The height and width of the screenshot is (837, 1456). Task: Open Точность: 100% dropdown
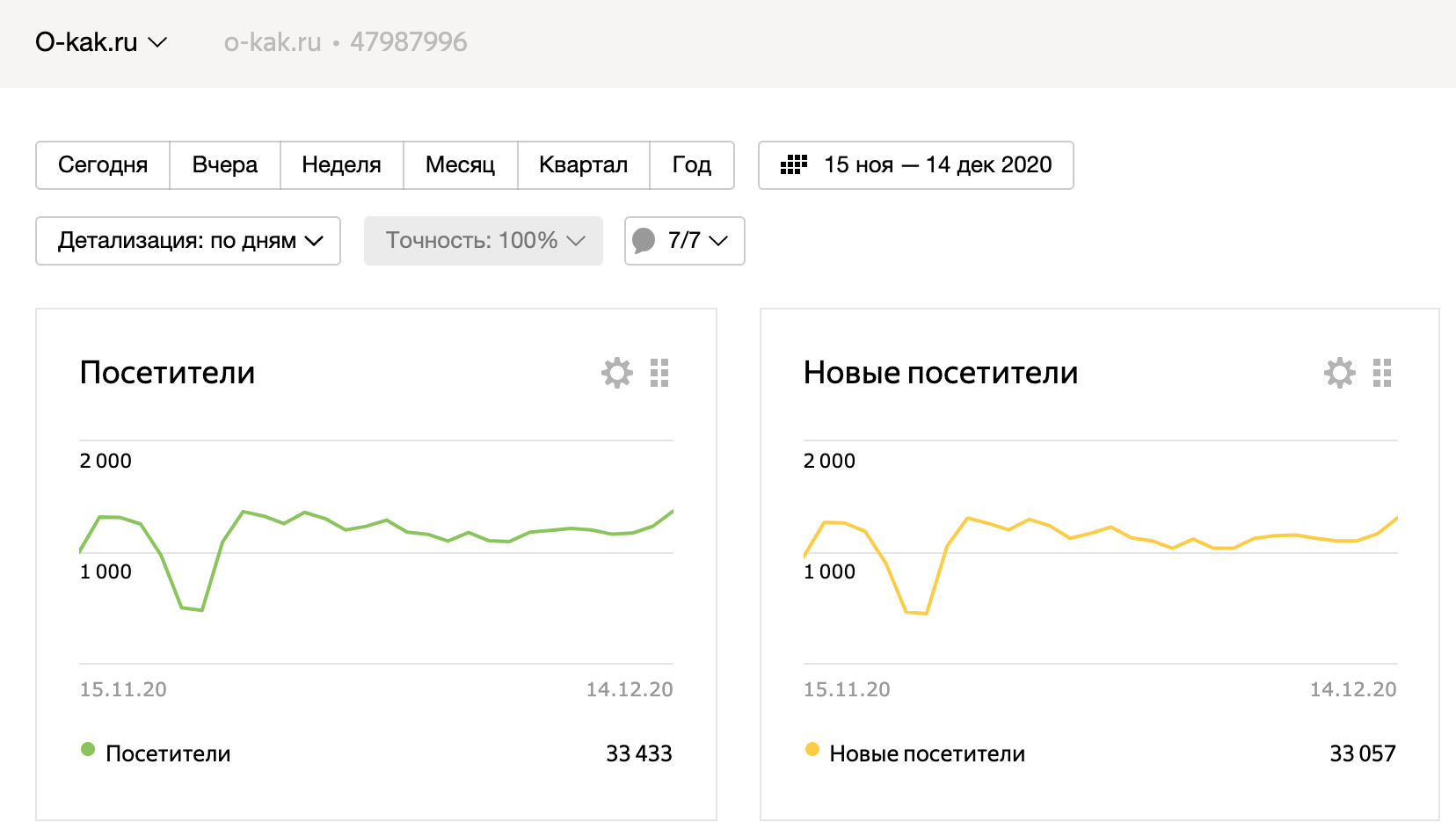(484, 241)
